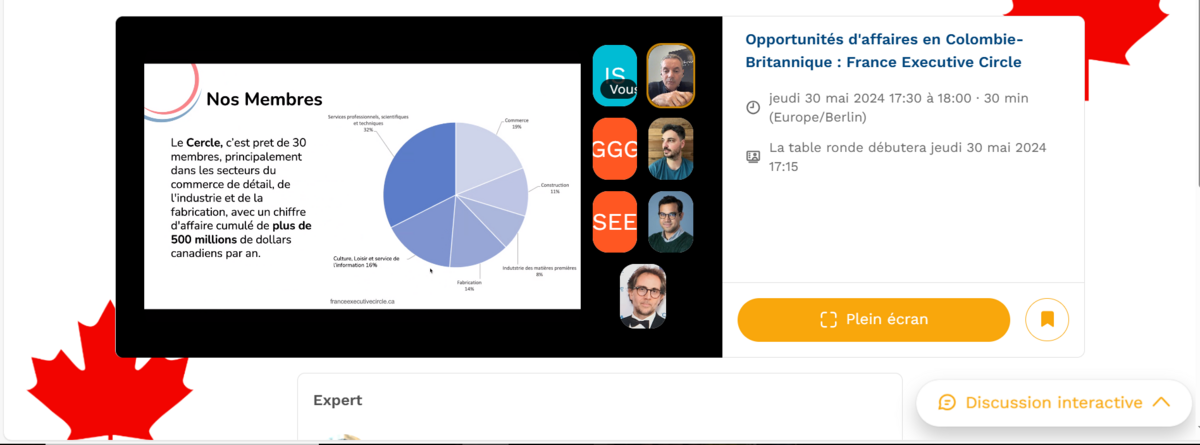1200x445 pixels.
Task: Enter full screen with the Plein écran button
Action: coord(873,320)
